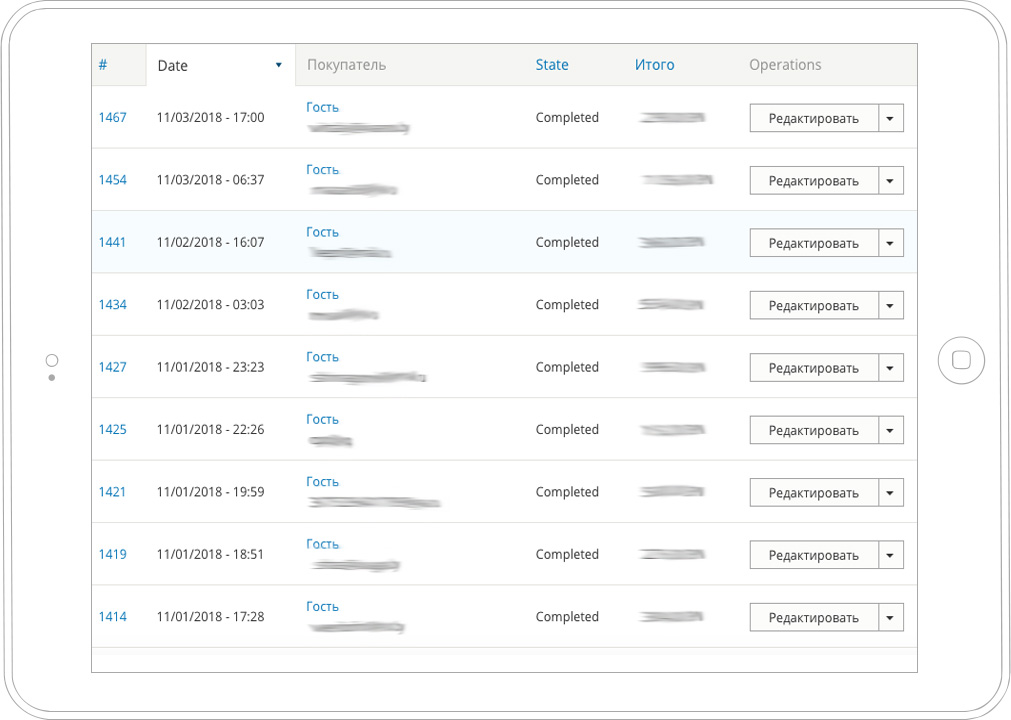1011x720 pixels.
Task: Click Редактировать for order 1441
Action: [x=814, y=244]
